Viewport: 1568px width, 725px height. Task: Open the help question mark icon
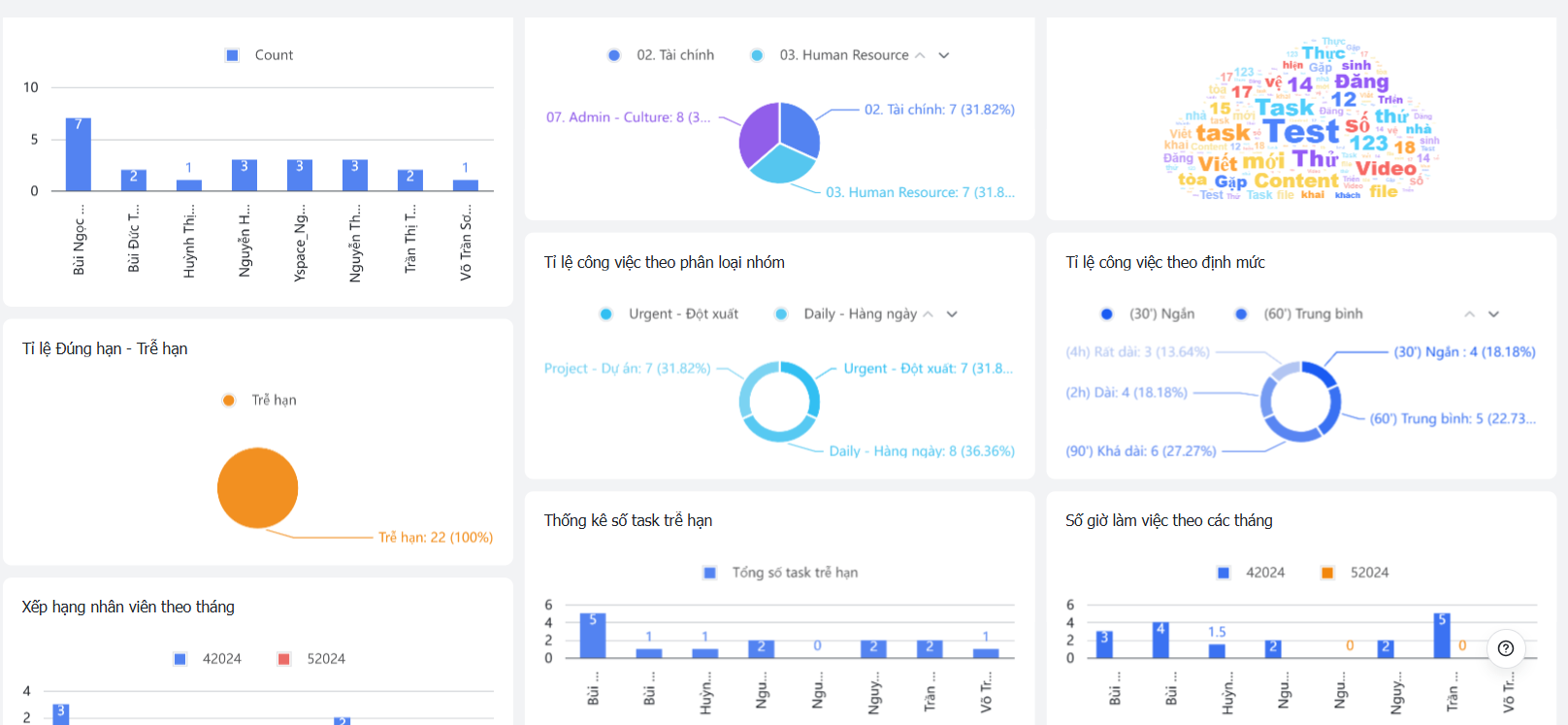point(1506,648)
